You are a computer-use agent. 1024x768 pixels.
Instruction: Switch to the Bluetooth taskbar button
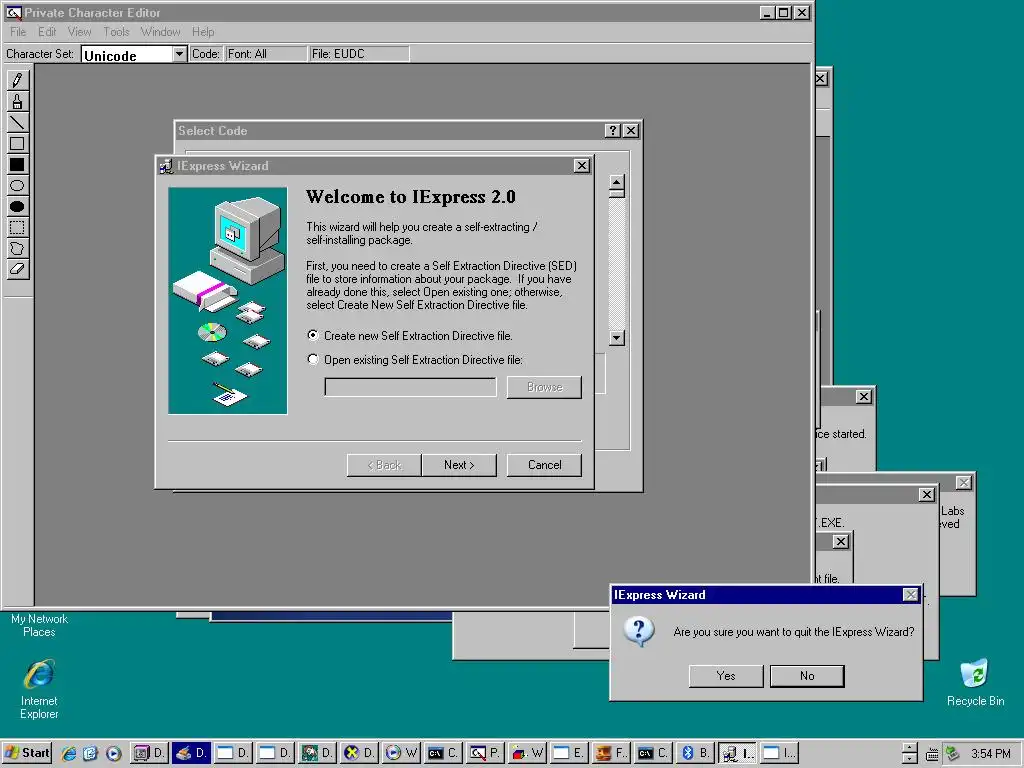point(696,753)
